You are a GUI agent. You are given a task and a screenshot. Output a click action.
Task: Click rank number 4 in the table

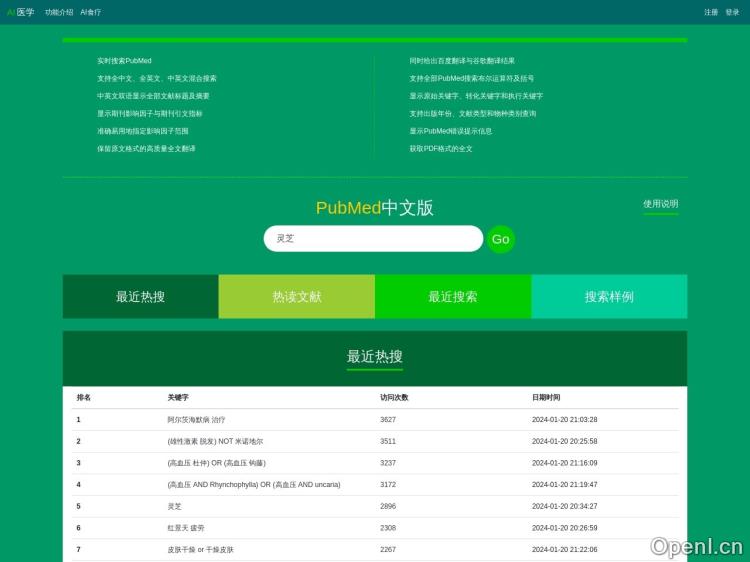point(78,485)
